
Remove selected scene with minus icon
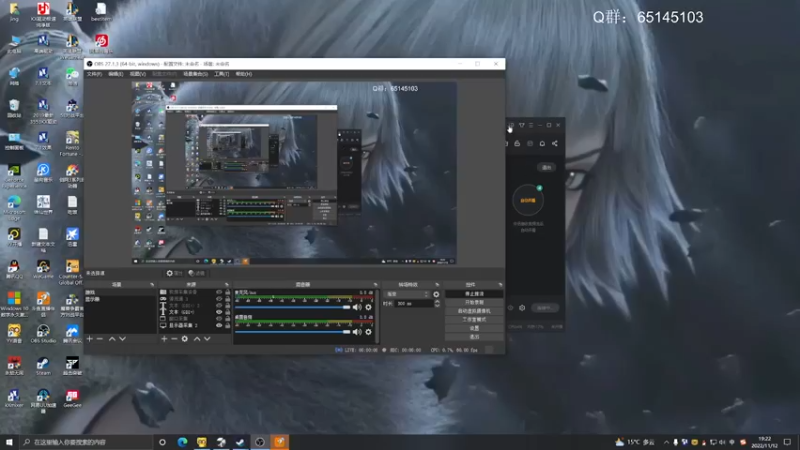(x=100, y=339)
